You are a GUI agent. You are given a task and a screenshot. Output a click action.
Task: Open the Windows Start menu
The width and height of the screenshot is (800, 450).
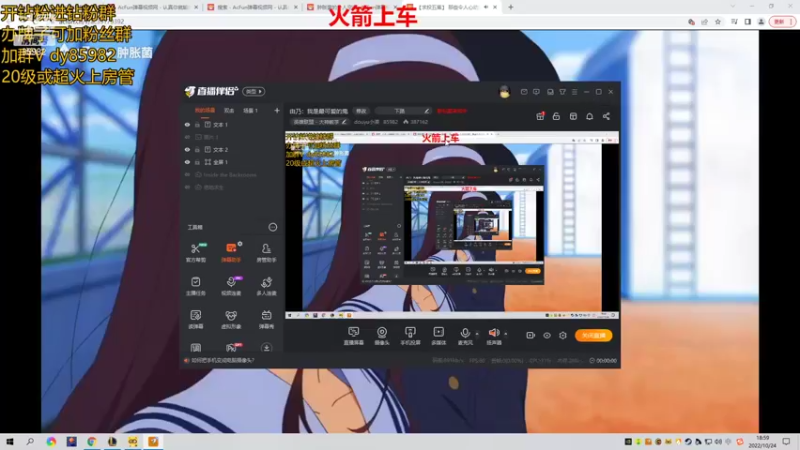[x=9, y=441]
